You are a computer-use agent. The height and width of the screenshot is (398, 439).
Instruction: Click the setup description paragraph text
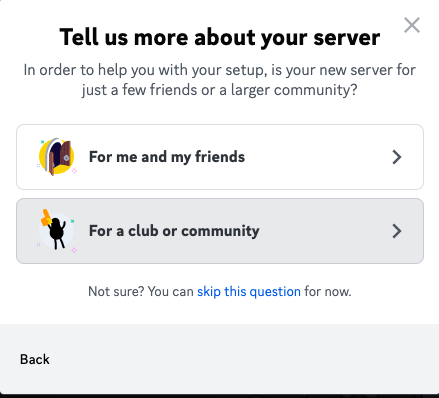[220, 80]
